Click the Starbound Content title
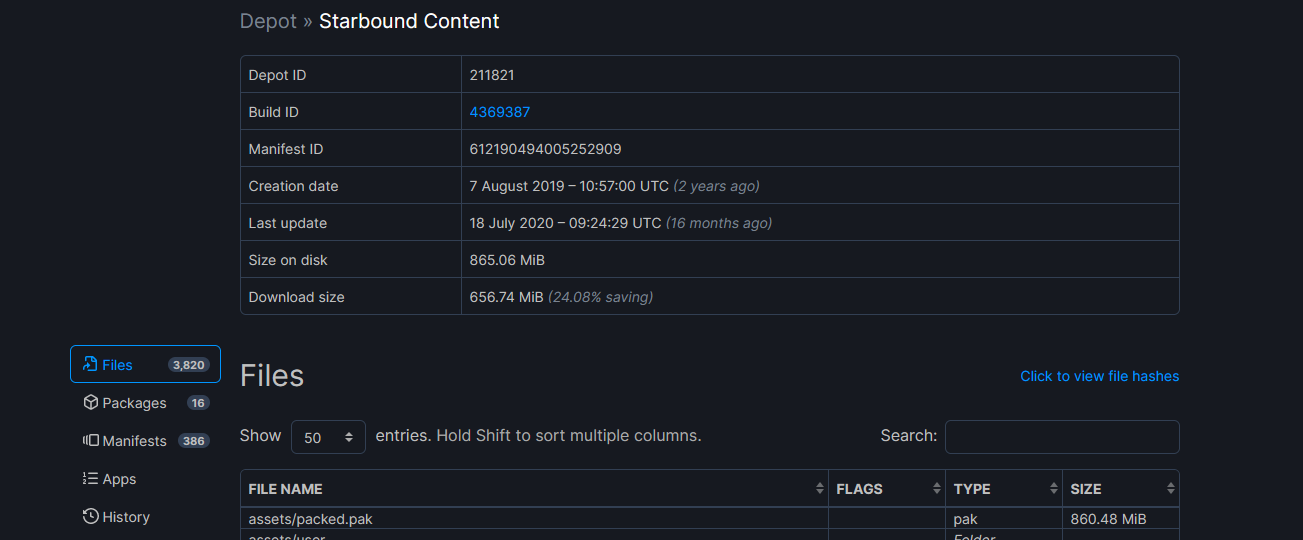 coord(409,21)
